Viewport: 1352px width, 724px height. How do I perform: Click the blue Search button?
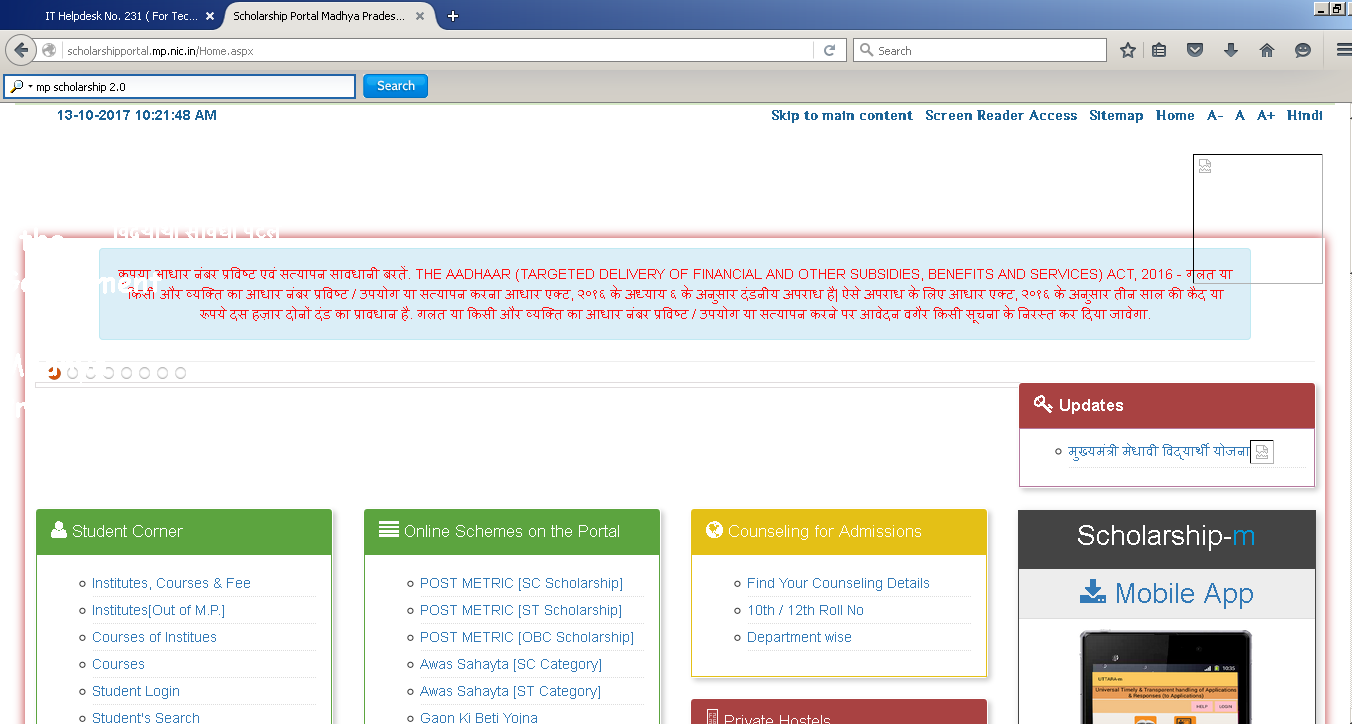pos(395,86)
